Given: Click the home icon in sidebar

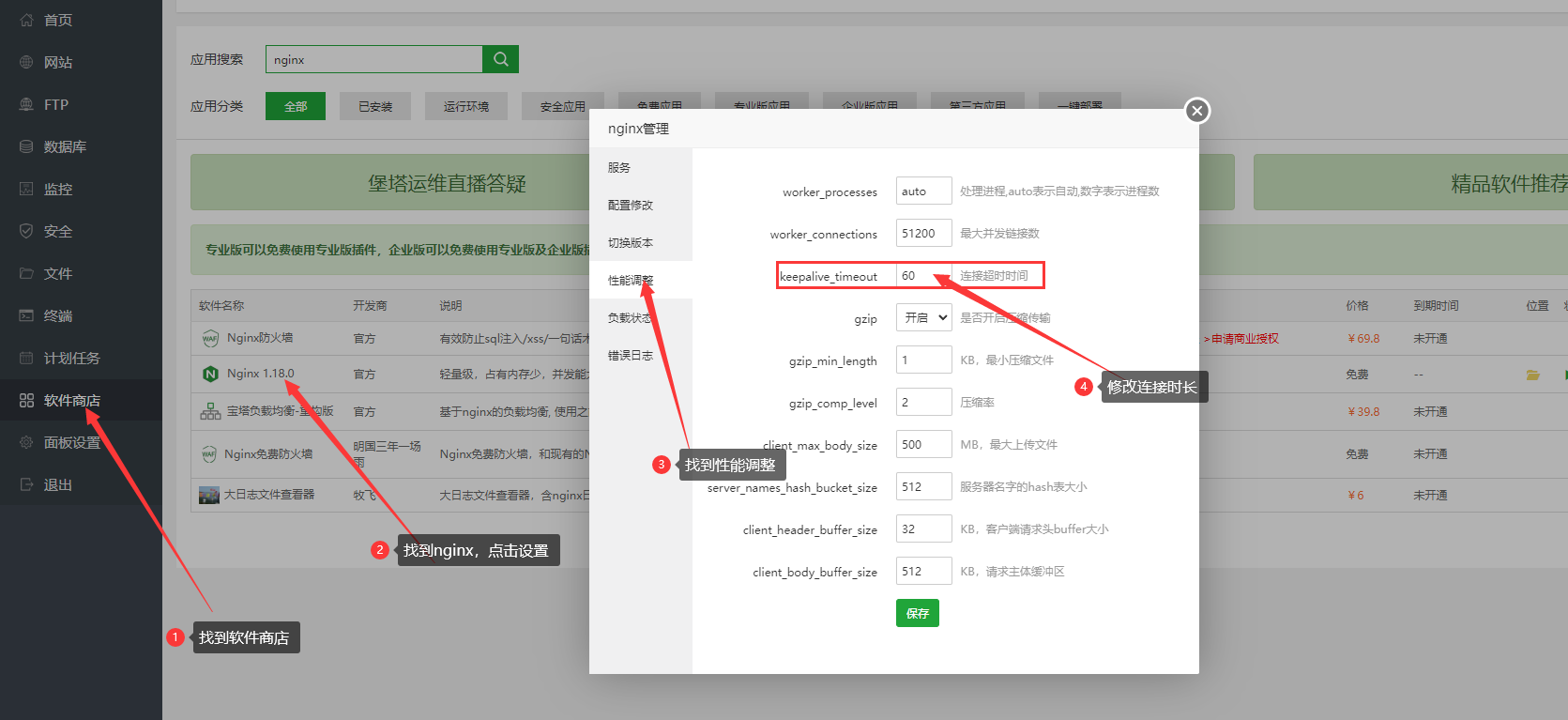Looking at the screenshot, I should 26,20.
